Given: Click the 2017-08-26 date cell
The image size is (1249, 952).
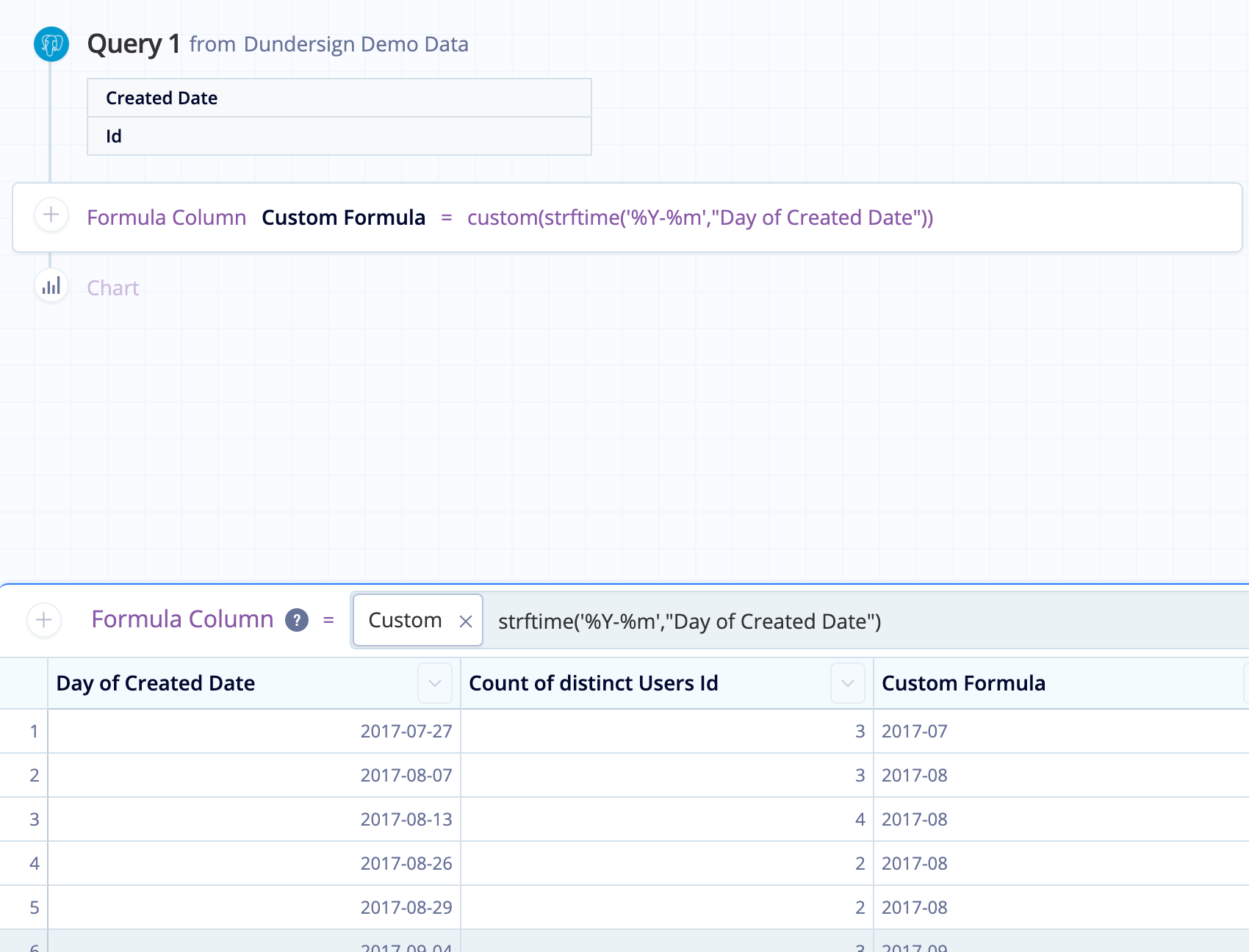Looking at the screenshot, I should (x=254, y=863).
